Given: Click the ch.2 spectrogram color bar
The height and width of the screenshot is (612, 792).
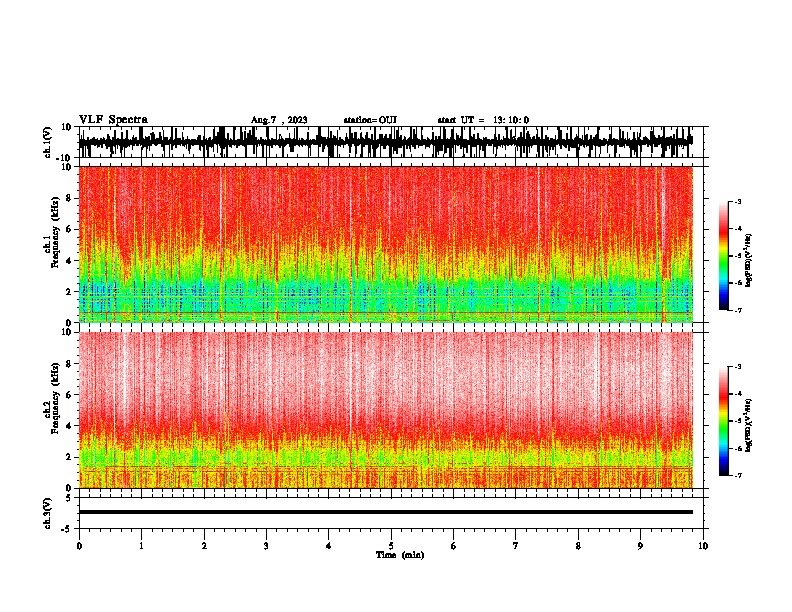Looking at the screenshot, I should pos(724,421).
